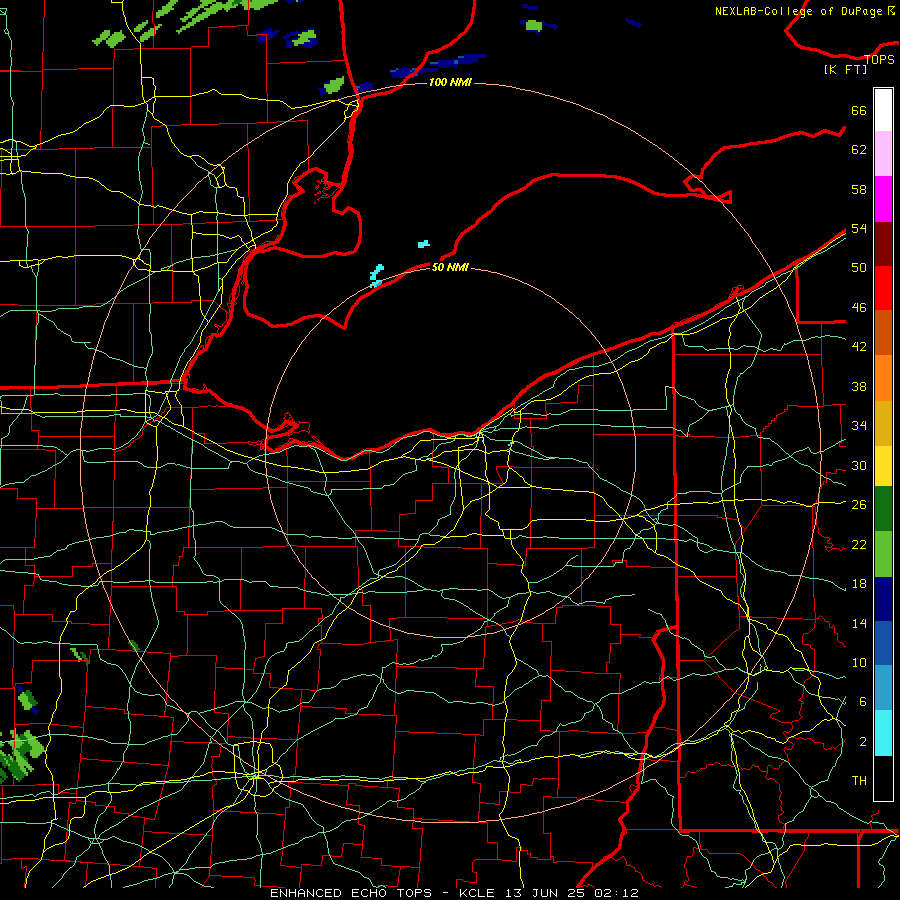The width and height of the screenshot is (900, 900).
Task: Click the 'TH' legend label
Action: (x=859, y=780)
